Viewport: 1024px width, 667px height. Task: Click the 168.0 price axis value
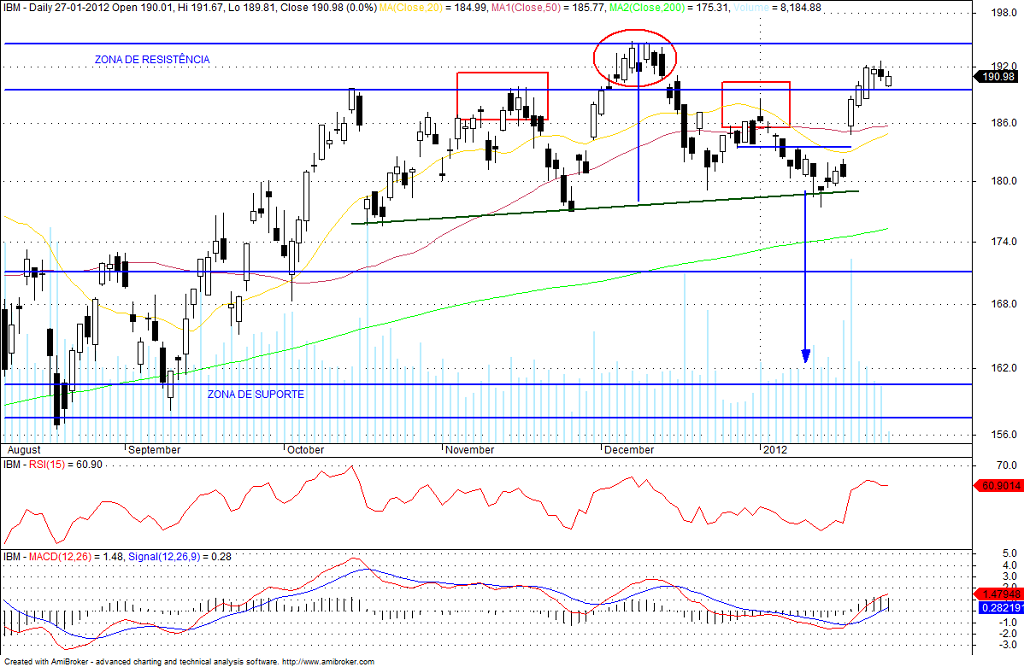(x=1004, y=304)
